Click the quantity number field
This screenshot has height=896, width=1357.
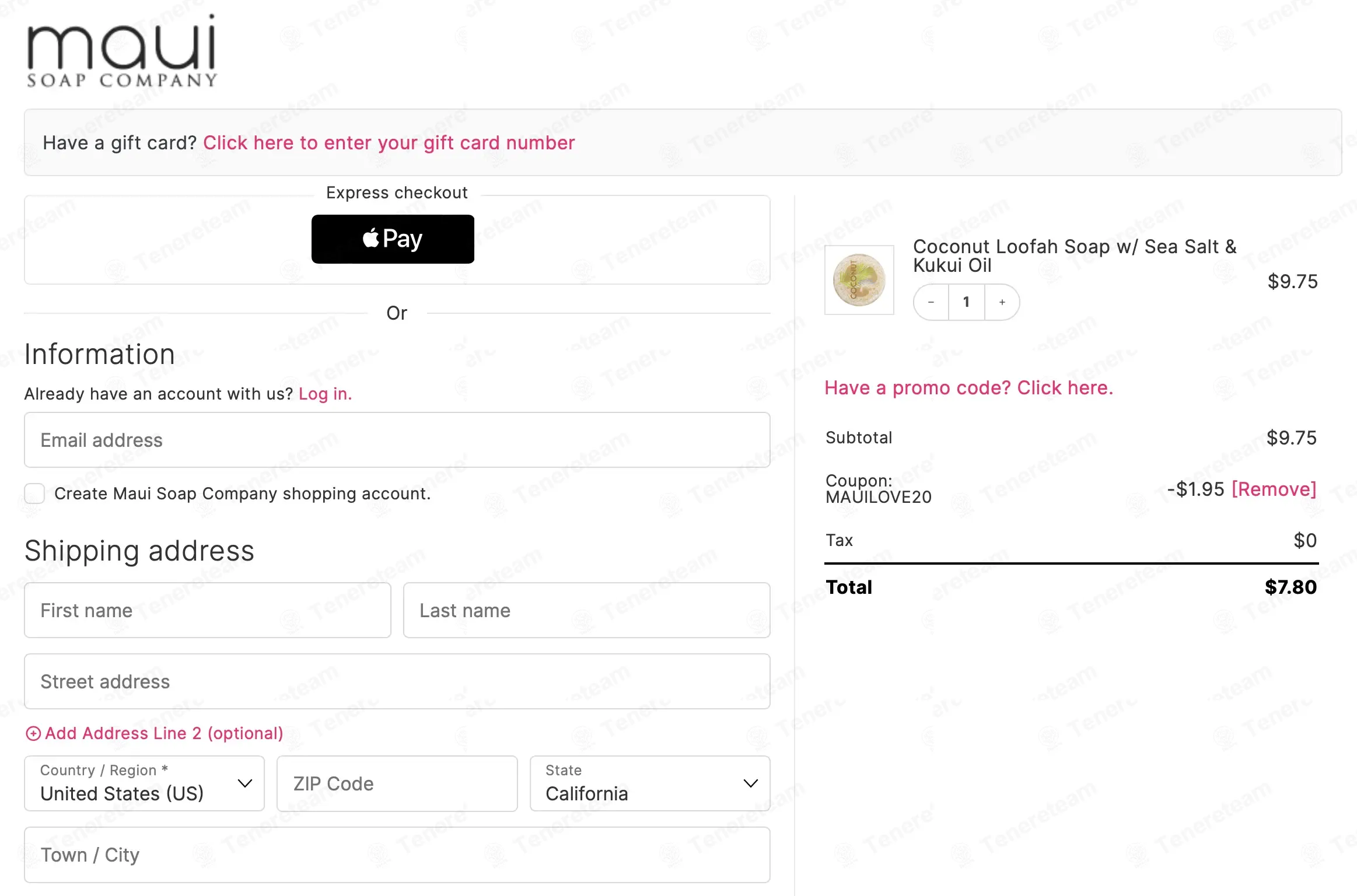[967, 302]
